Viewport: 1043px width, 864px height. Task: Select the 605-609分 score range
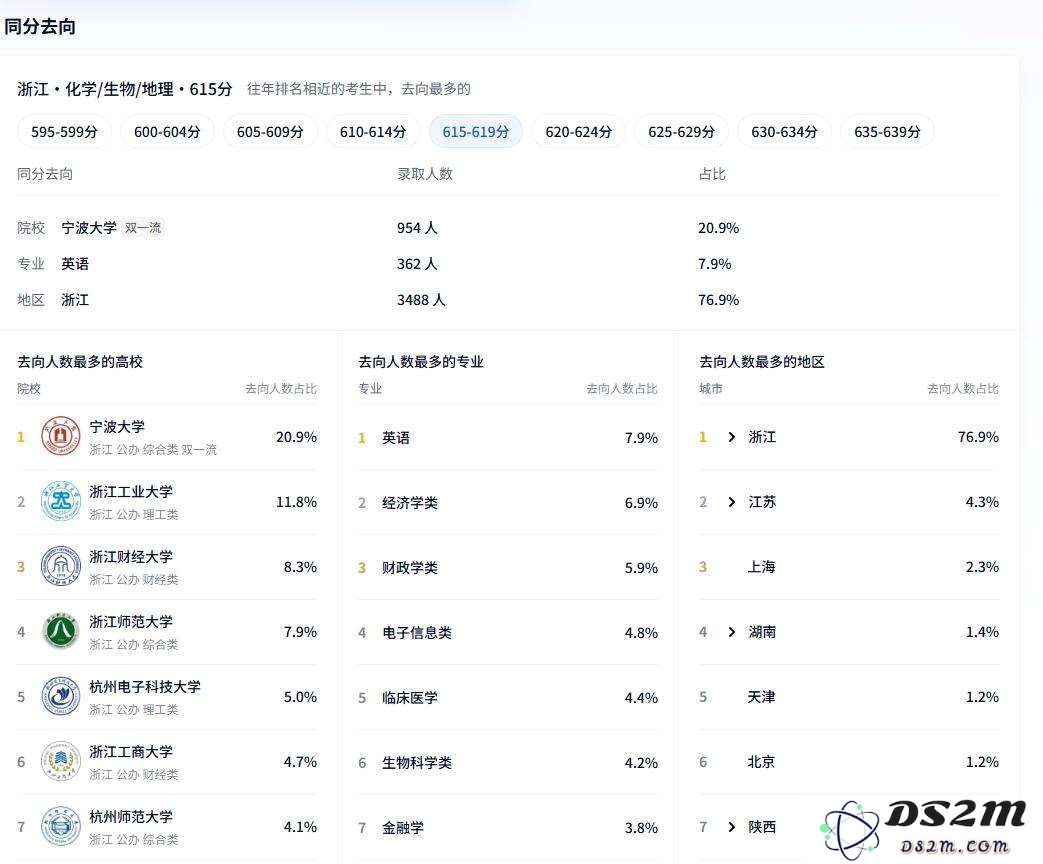point(270,132)
